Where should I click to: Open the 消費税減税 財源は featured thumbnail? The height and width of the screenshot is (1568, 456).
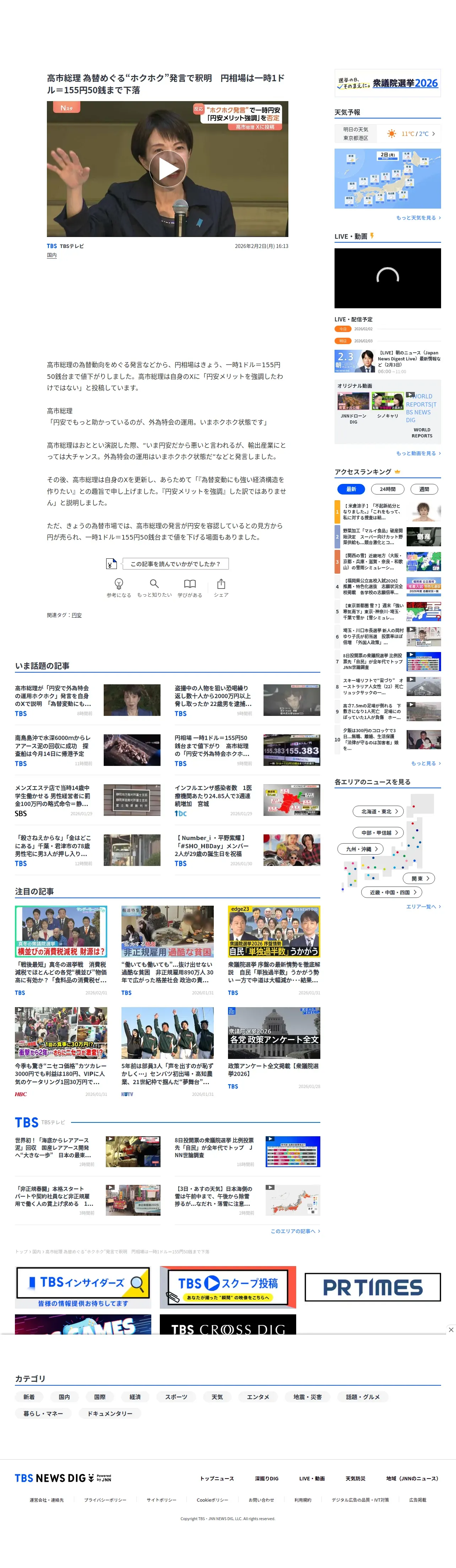[x=61, y=931]
